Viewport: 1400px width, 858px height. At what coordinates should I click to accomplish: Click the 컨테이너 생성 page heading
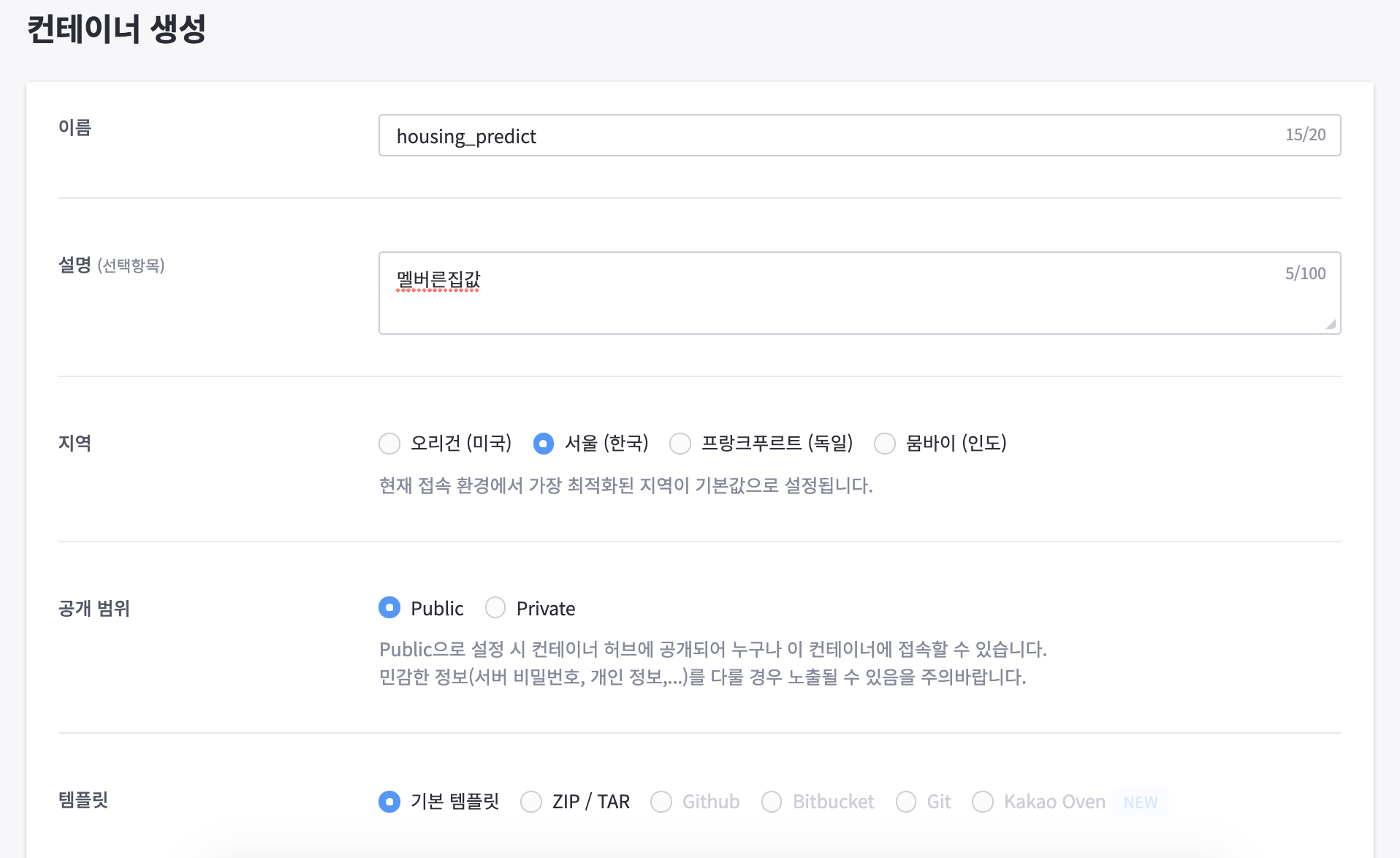click(x=117, y=29)
